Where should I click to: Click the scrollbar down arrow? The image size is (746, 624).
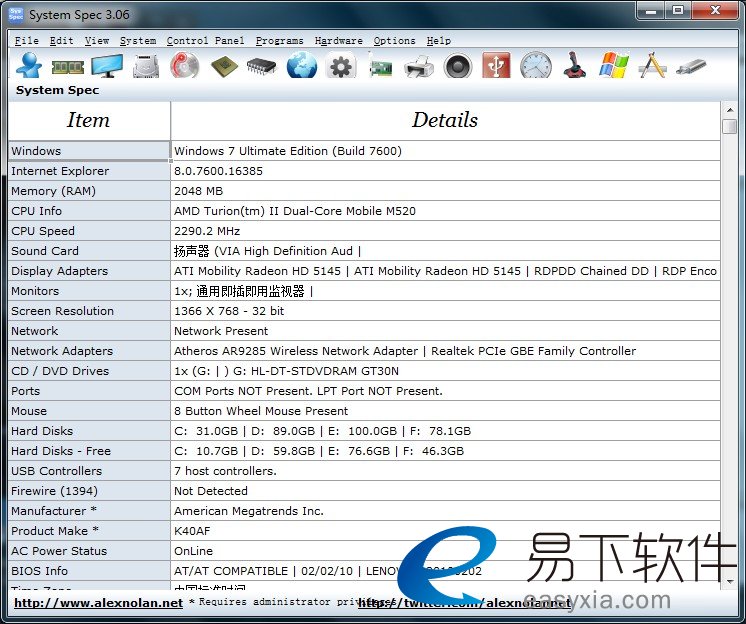pyautogui.click(x=729, y=582)
